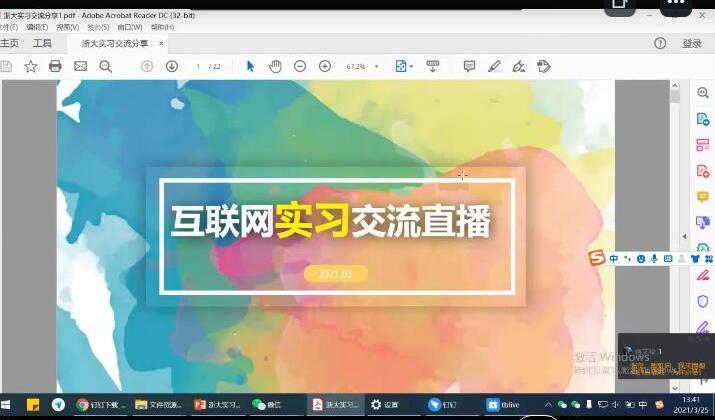This screenshot has width=715, height=420.
Task: Add a sticky note comment
Action: (469, 66)
